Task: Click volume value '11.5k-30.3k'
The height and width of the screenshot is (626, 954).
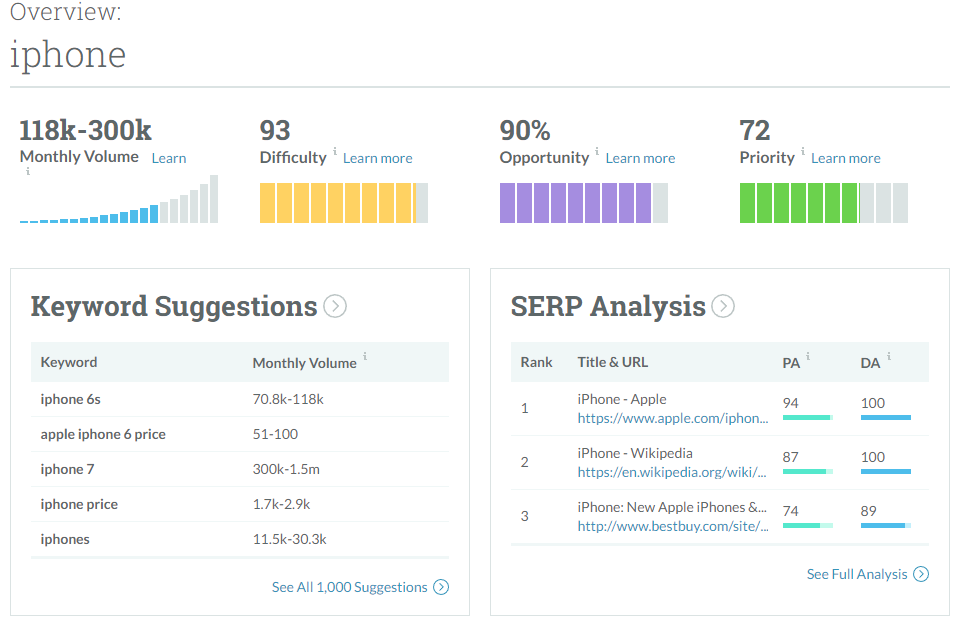Action: (x=290, y=539)
